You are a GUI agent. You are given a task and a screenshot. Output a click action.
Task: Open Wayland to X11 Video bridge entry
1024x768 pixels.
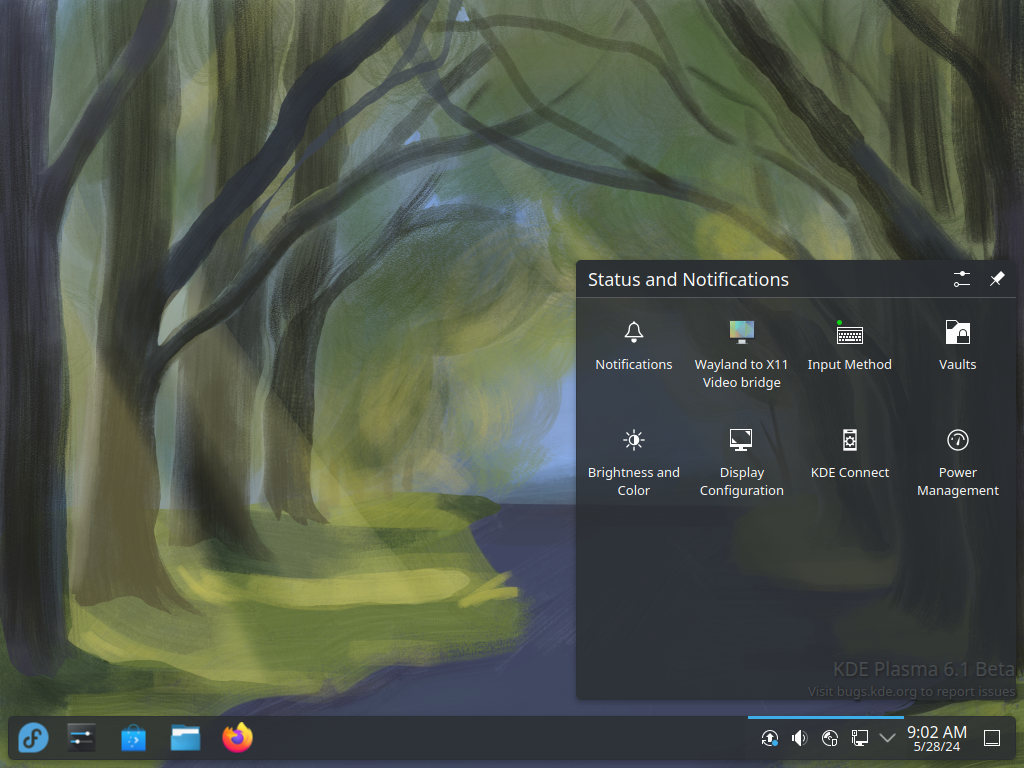coord(741,354)
